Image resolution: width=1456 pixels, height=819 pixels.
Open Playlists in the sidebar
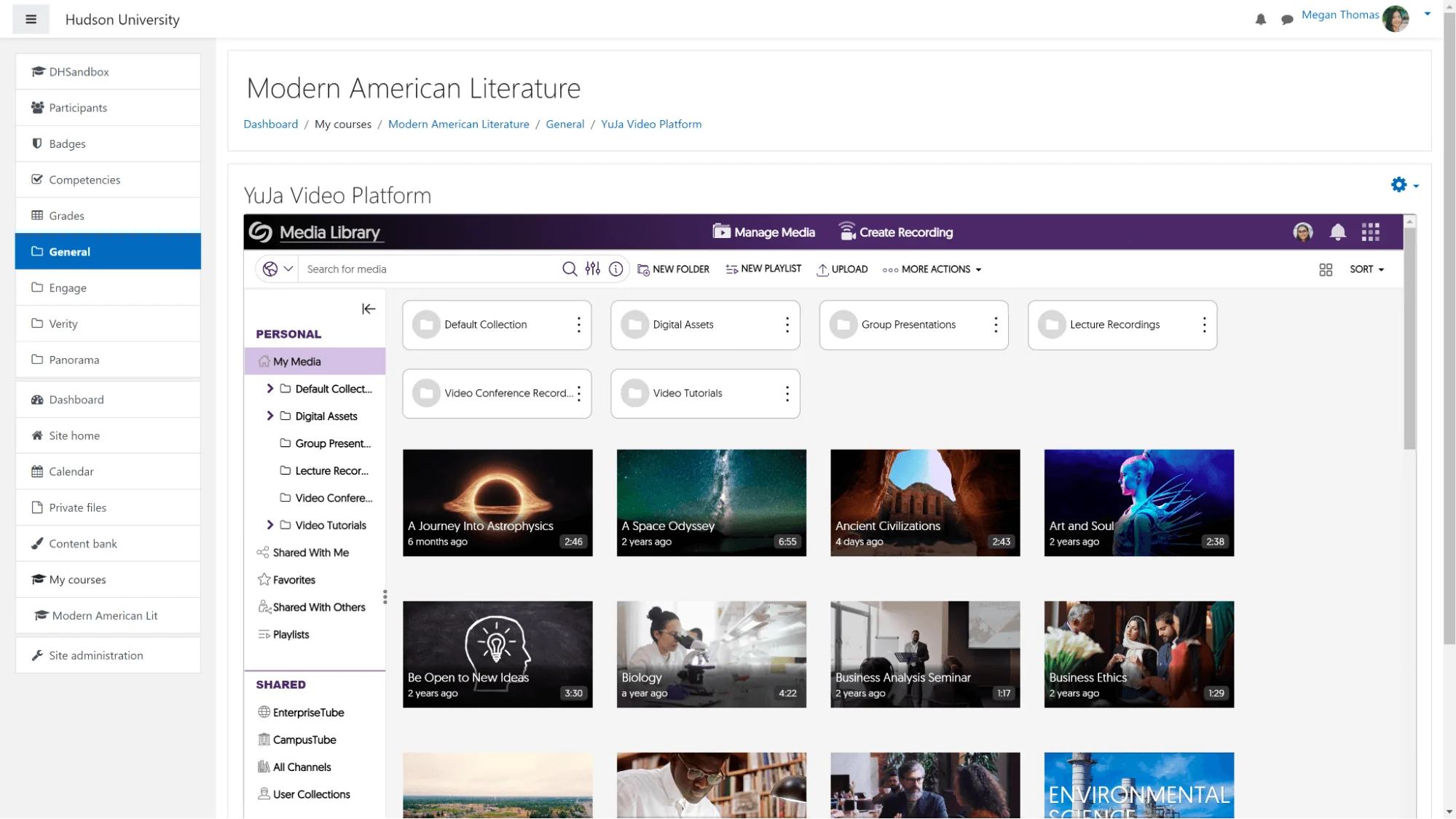coord(283,634)
